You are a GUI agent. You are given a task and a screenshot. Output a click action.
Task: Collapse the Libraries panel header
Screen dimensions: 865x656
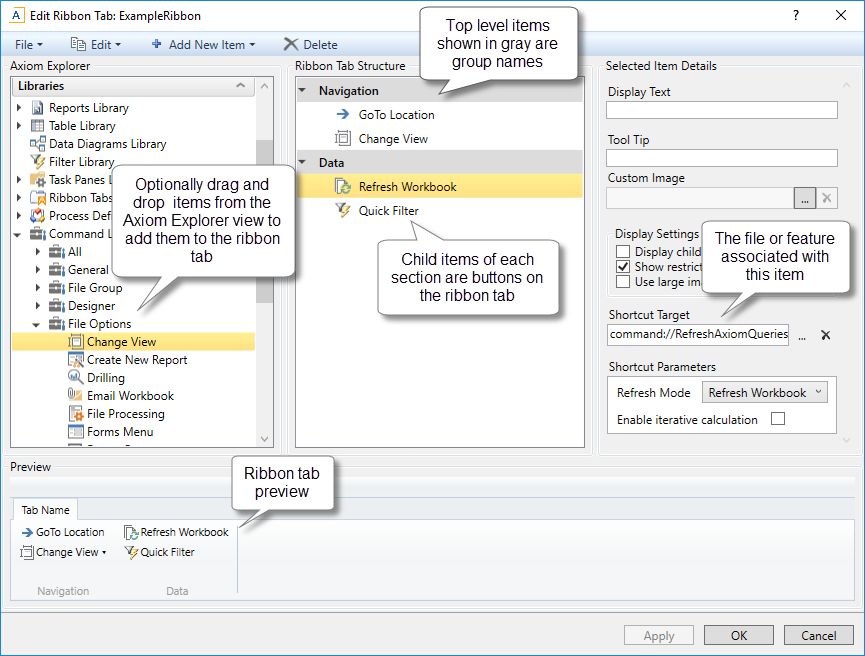click(239, 86)
